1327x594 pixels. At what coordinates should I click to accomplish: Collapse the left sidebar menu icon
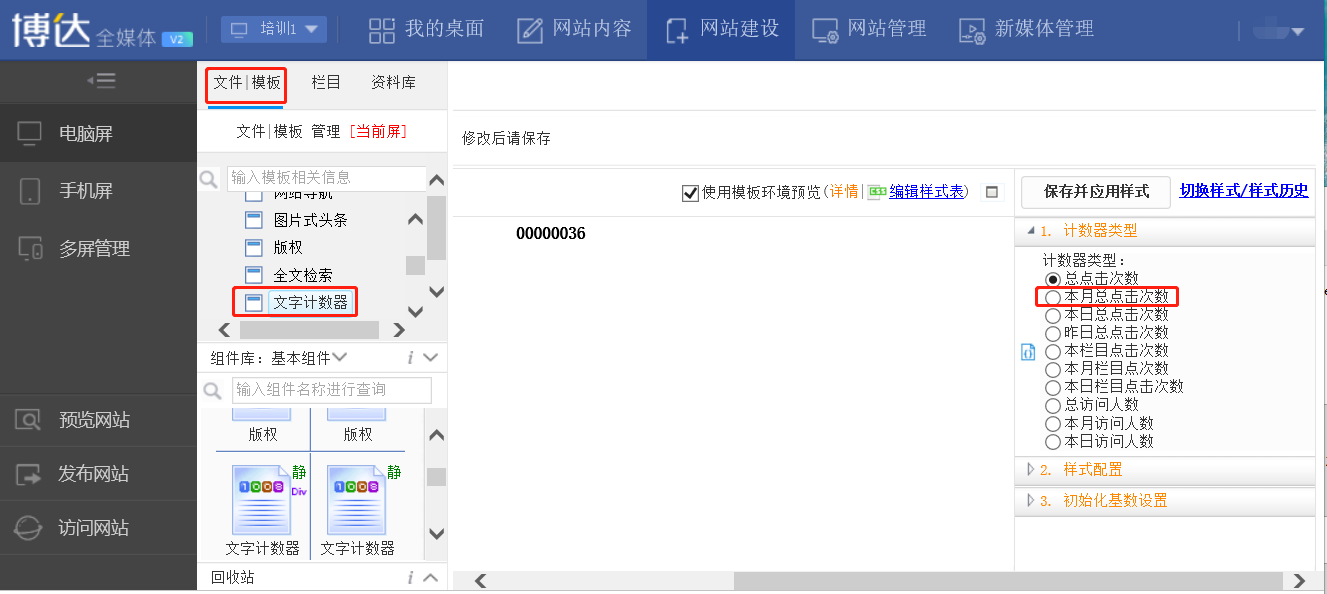pos(101,81)
